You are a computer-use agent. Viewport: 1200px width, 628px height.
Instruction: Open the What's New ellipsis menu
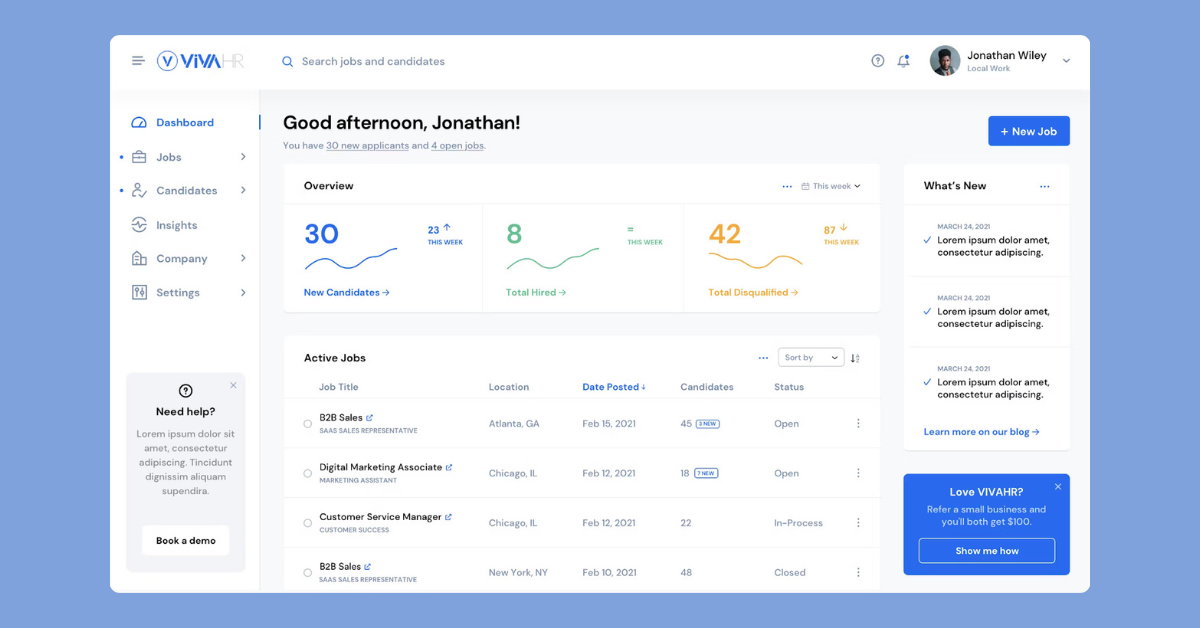[1045, 186]
